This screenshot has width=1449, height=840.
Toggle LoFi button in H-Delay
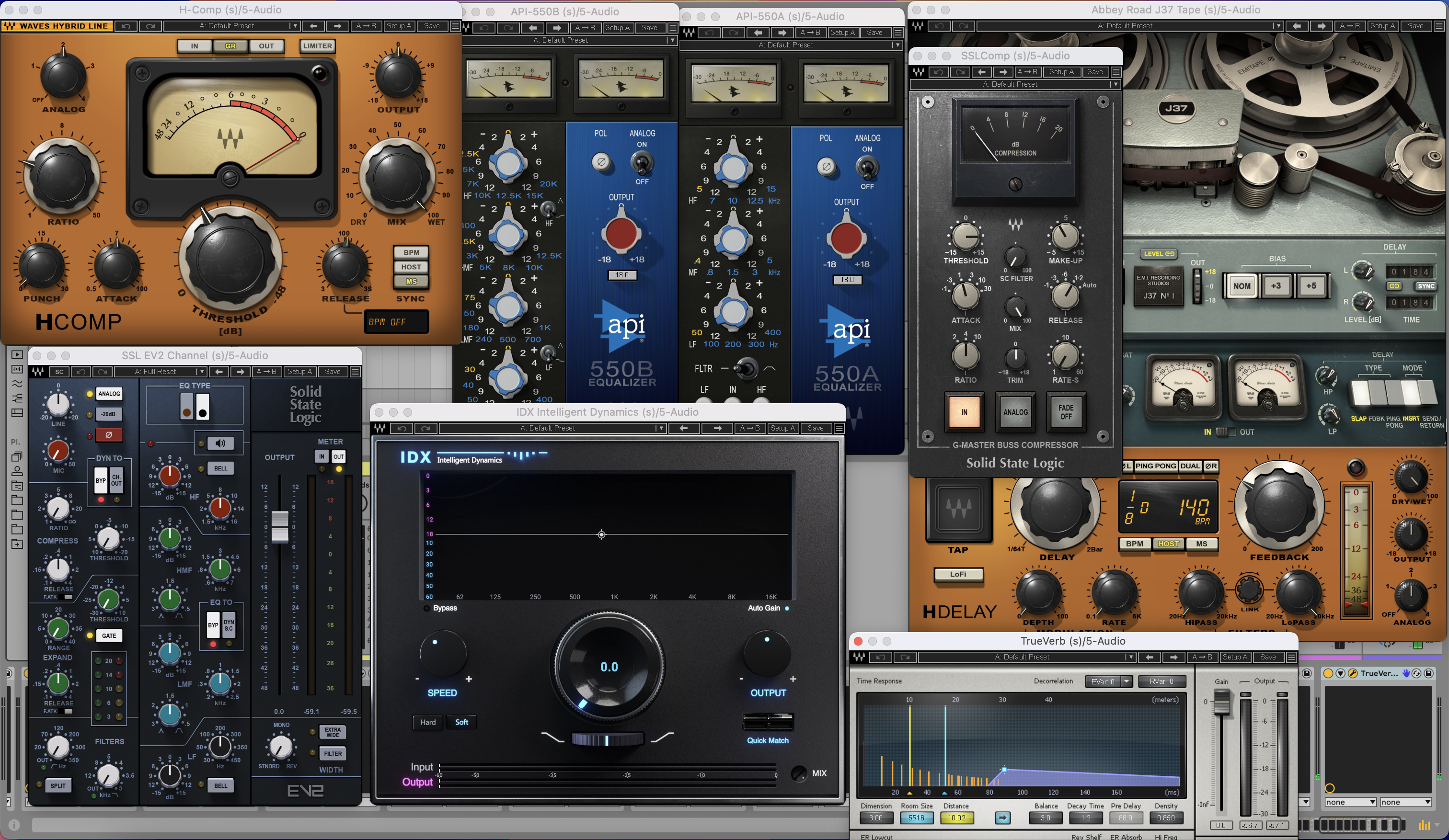click(x=958, y=574)
